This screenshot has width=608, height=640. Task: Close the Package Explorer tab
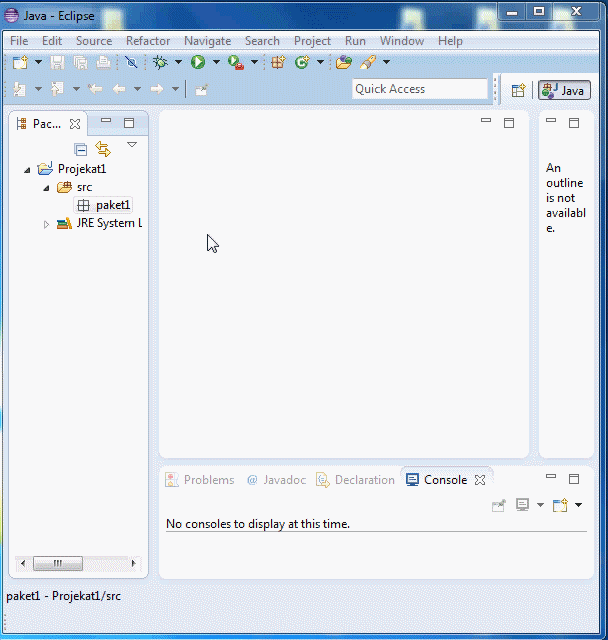[x=75, y=124]
